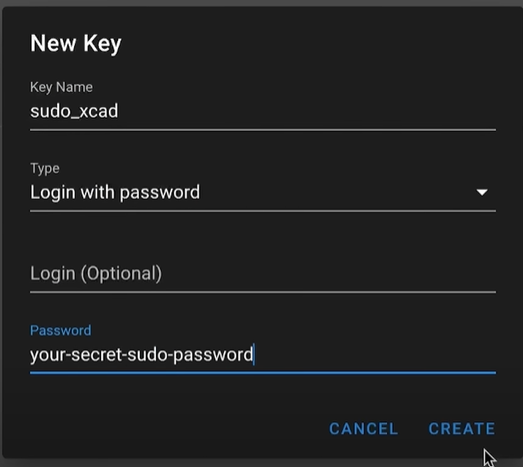Viewport: 523px width, 467px height.
Task: Click empty space right of sudo_xcad
Action: point(307,111)
